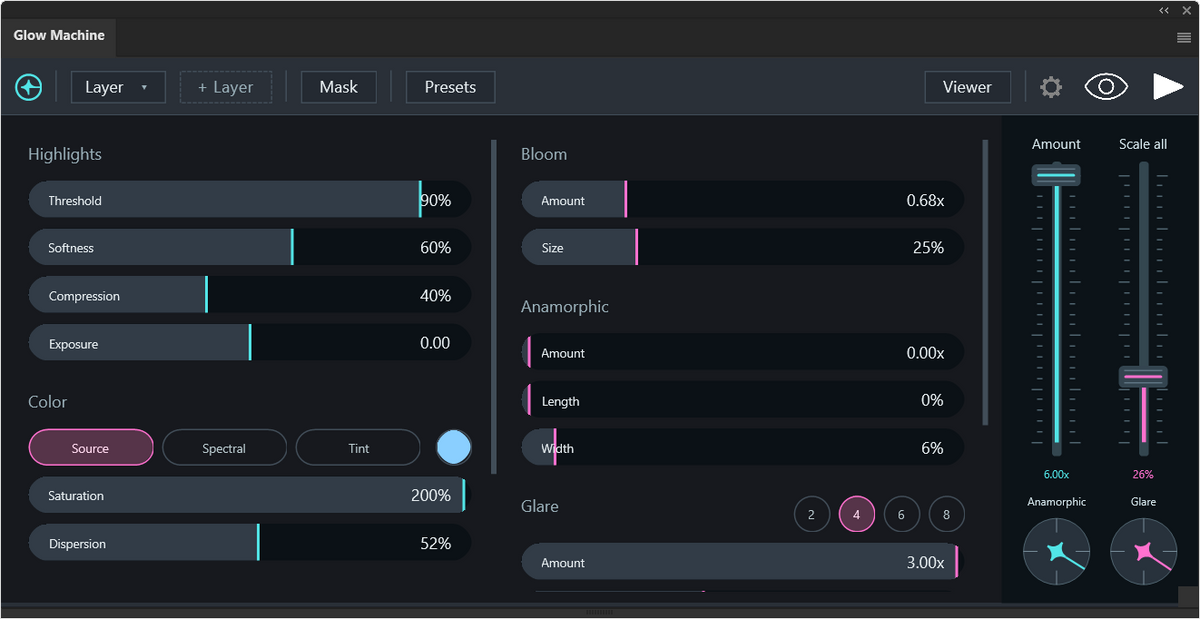Open the Layer dropdown

(118, 87)
